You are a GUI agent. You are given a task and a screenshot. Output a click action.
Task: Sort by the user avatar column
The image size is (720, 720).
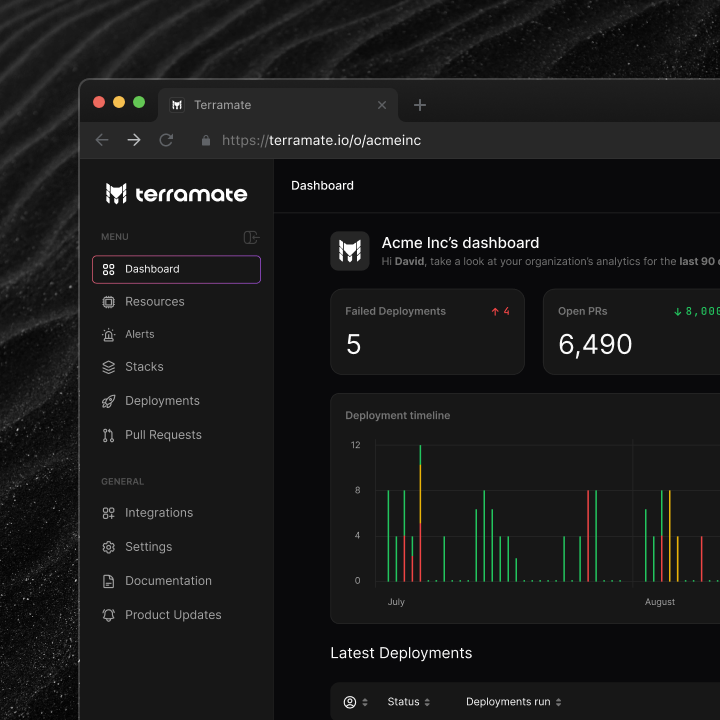coord(356,702)
